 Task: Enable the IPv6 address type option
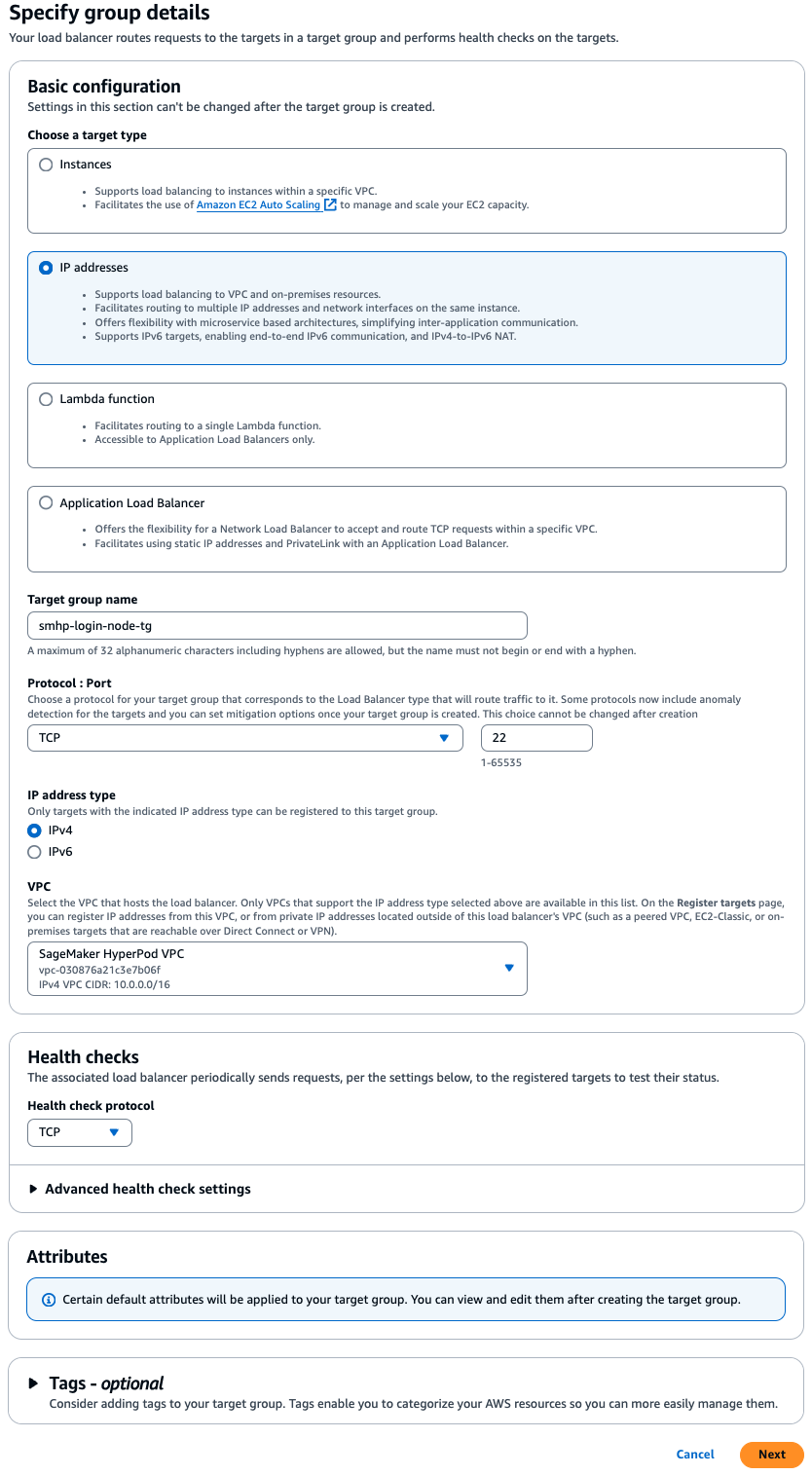click(x=34, y=851)
